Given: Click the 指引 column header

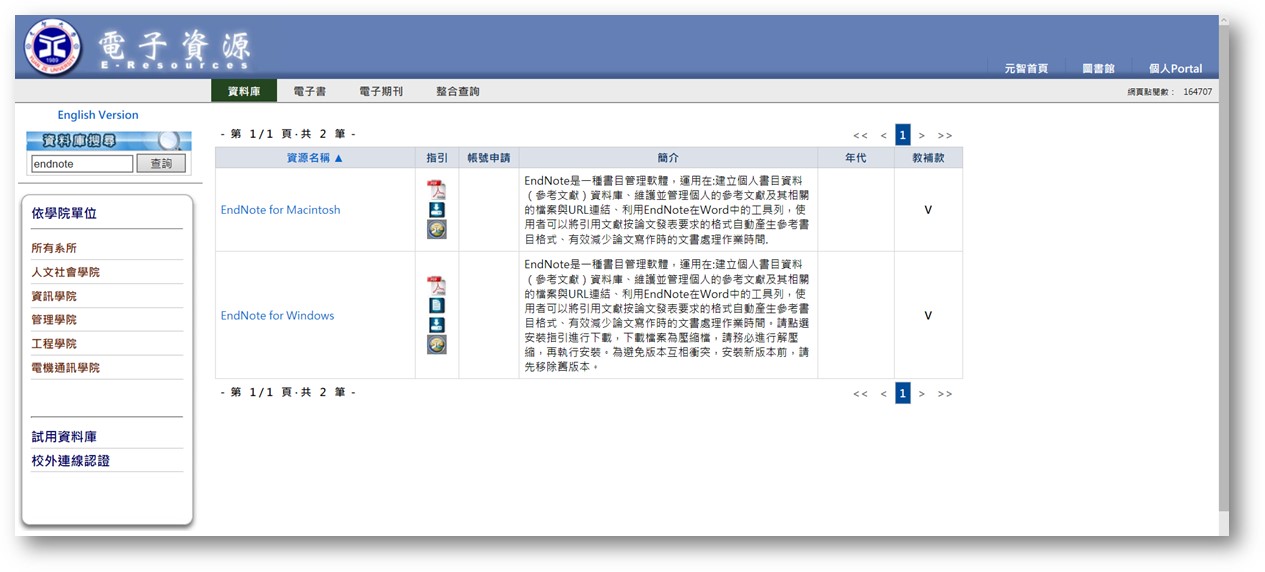Looking at the screenshot, I should (x=437, y=158).
